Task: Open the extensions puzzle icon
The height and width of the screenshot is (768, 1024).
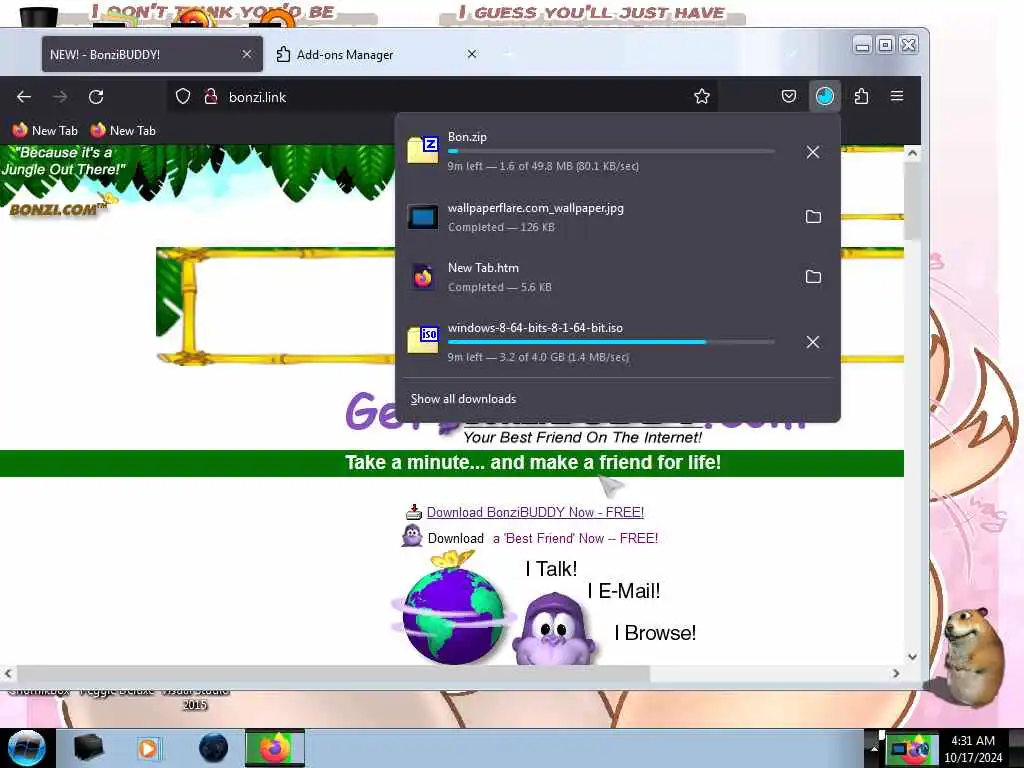Action: pos(861,97)
